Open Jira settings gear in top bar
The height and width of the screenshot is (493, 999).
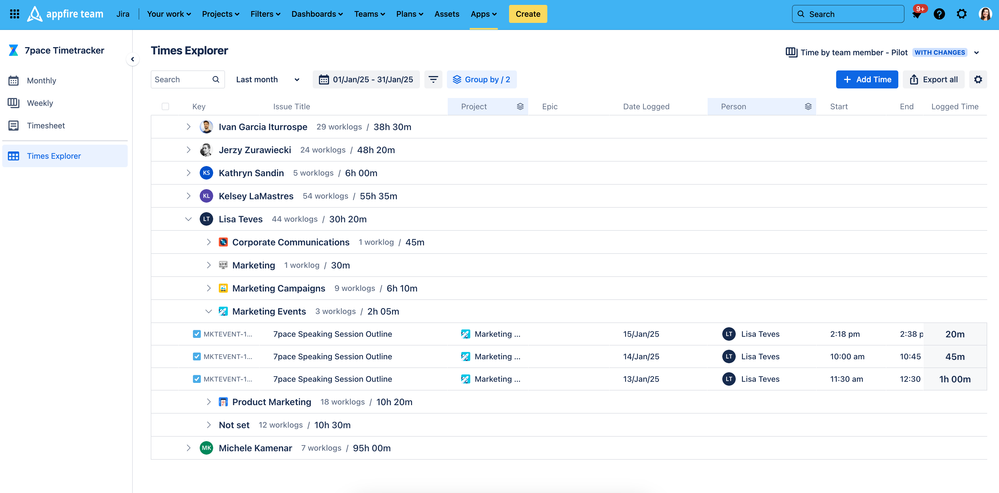click(x=961, y=14)
